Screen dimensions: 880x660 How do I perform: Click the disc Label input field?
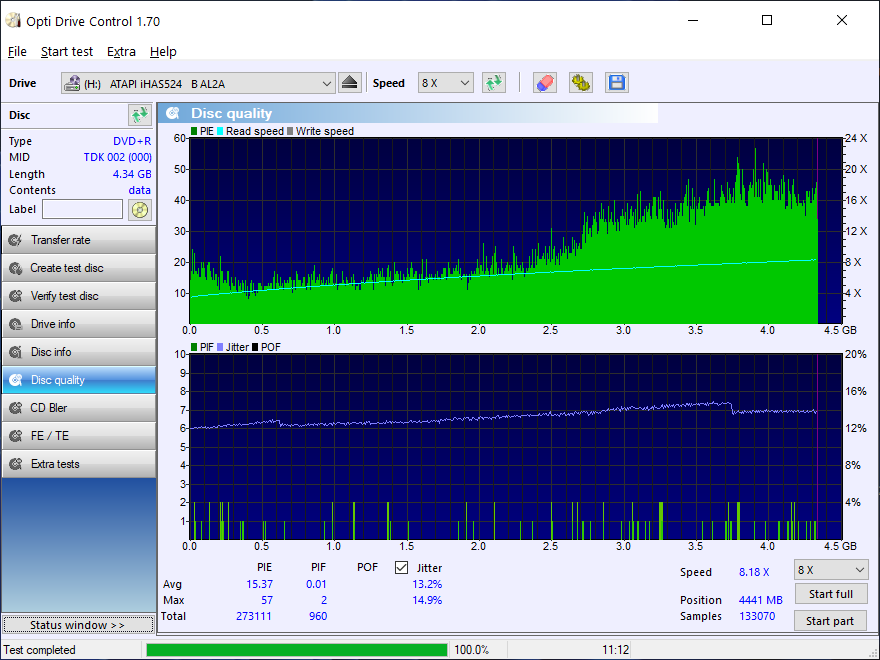coord(82,209)
